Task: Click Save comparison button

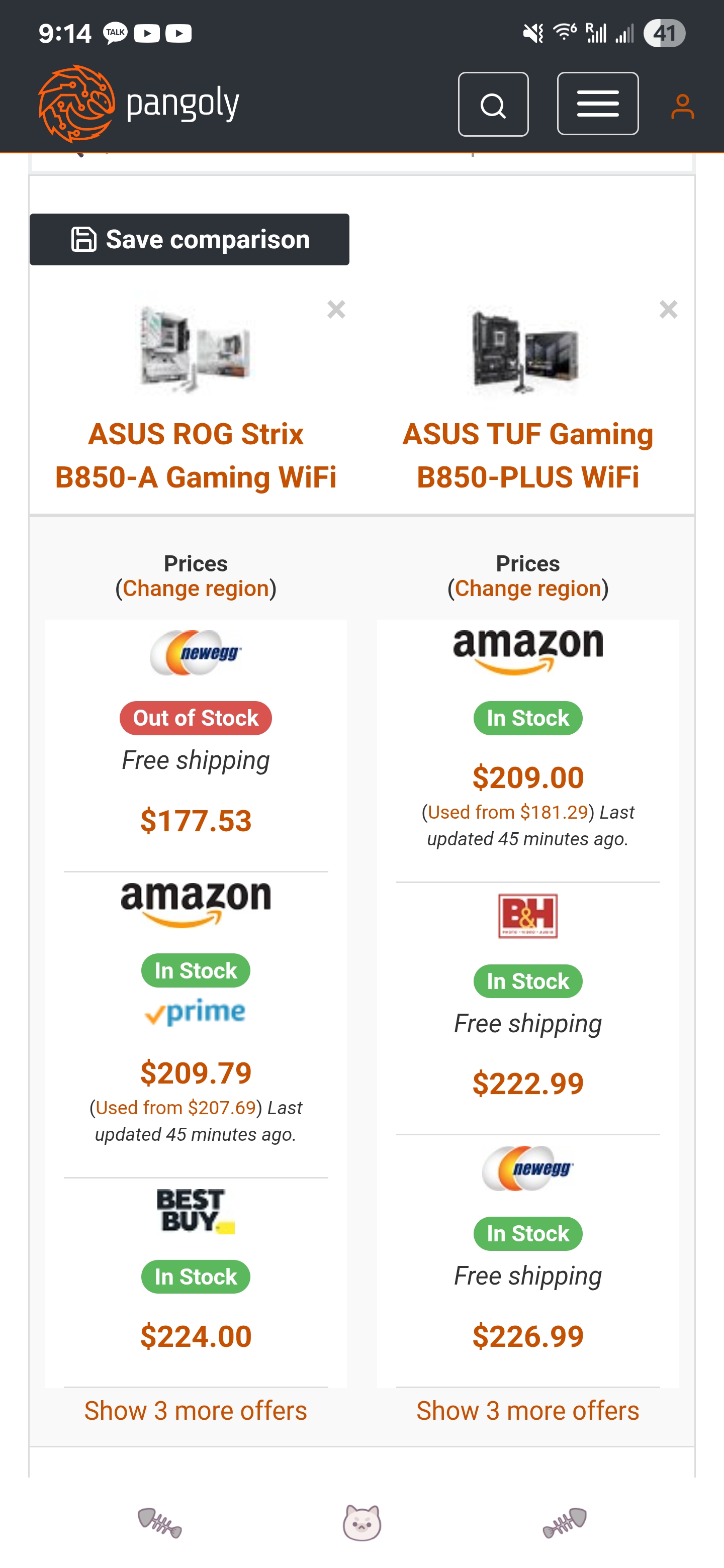Action: (190, 239)
